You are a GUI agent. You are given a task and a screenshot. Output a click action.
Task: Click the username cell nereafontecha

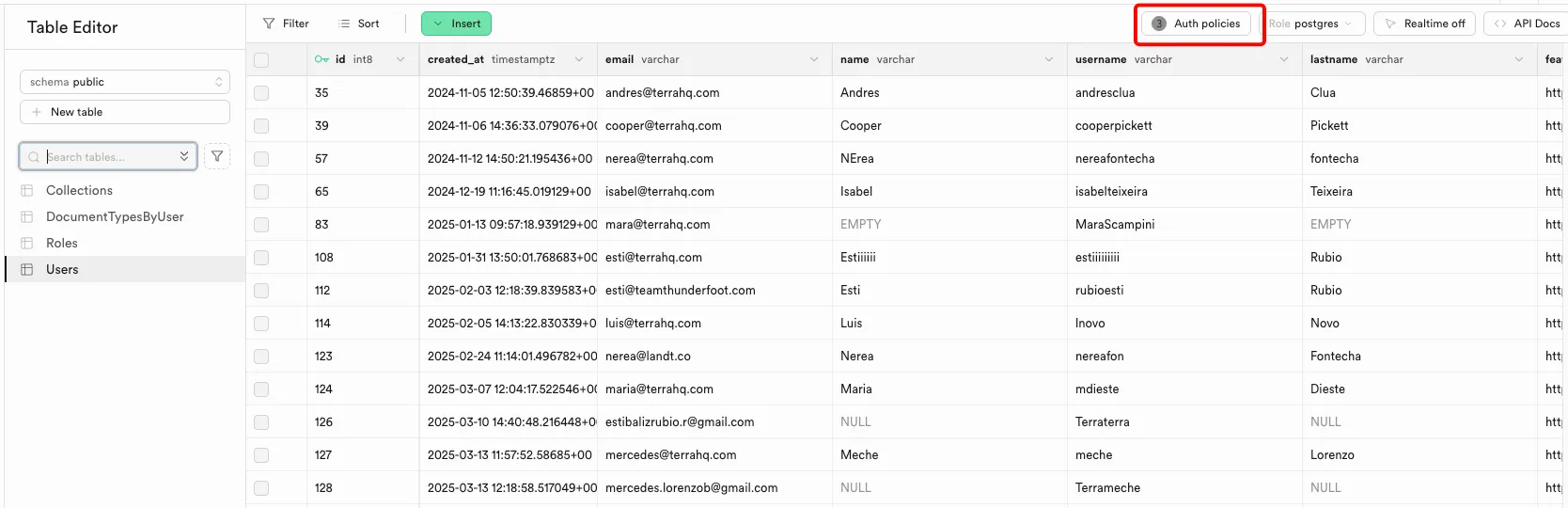coord(1184,159)
